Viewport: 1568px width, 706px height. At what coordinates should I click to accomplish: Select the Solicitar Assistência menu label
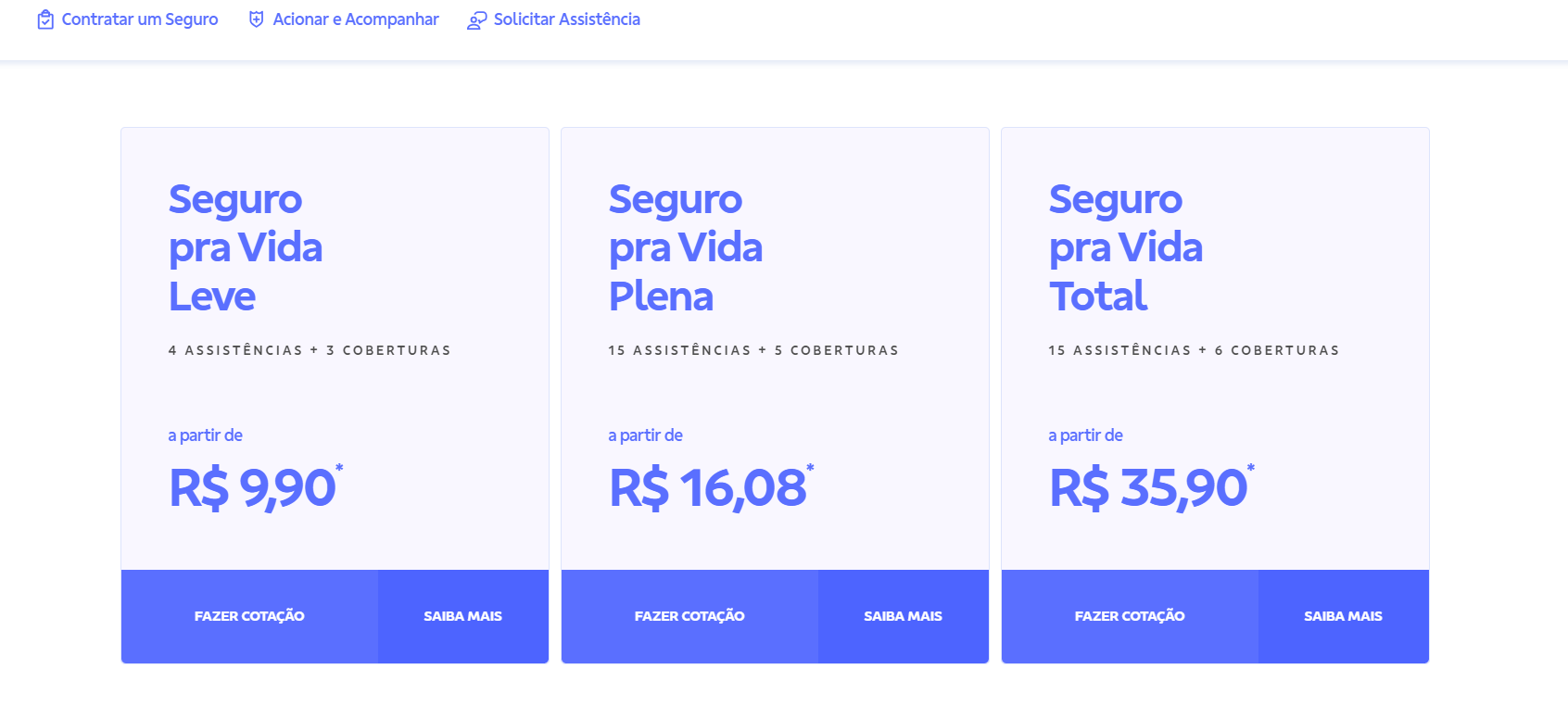[567, 19]
